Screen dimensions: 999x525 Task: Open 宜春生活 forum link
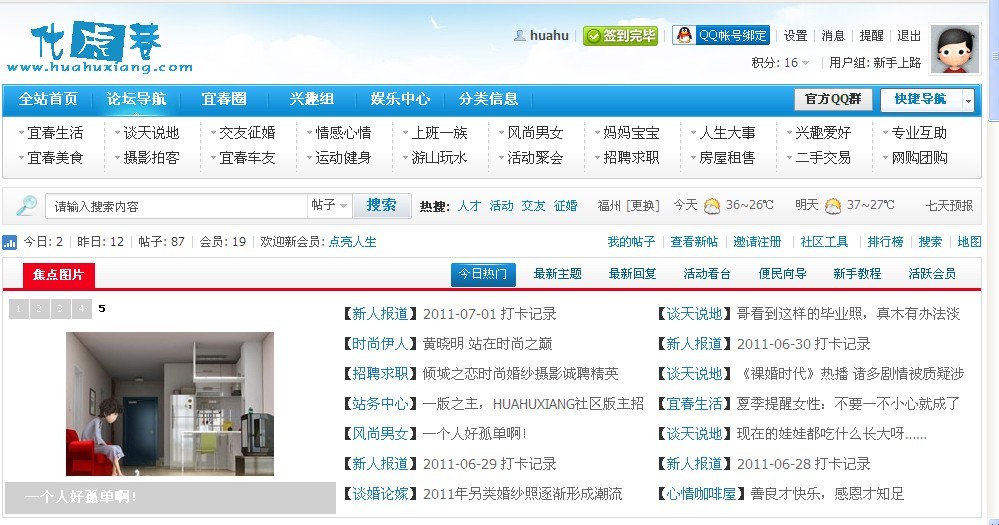pos(55,133)
